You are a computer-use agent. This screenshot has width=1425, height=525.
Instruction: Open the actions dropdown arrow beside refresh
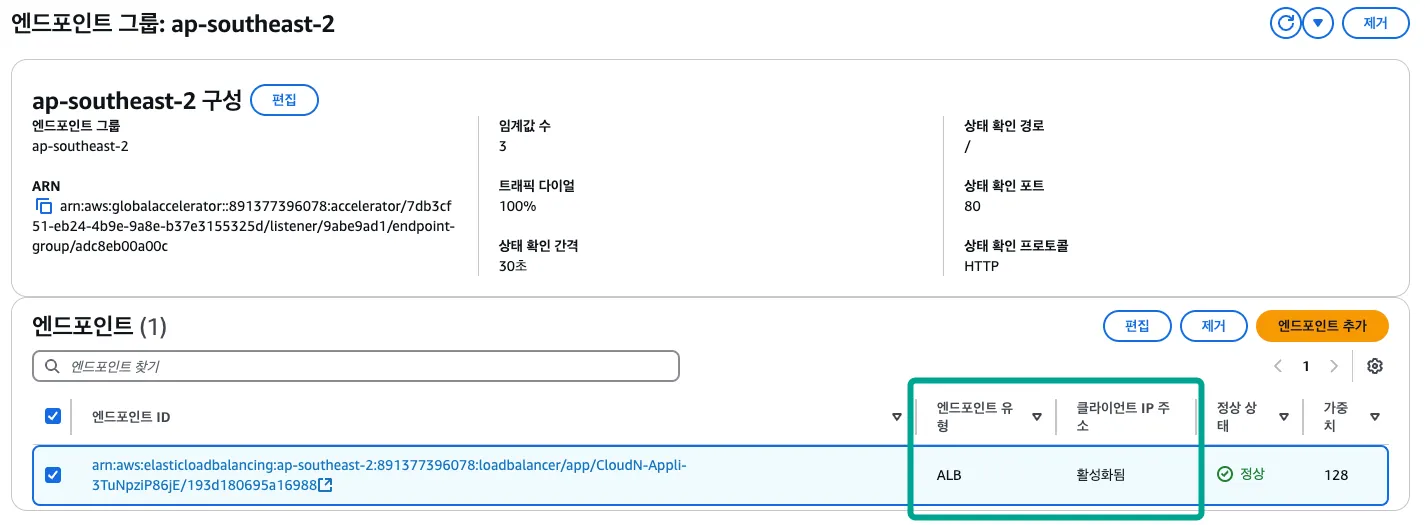point(1318,23)
